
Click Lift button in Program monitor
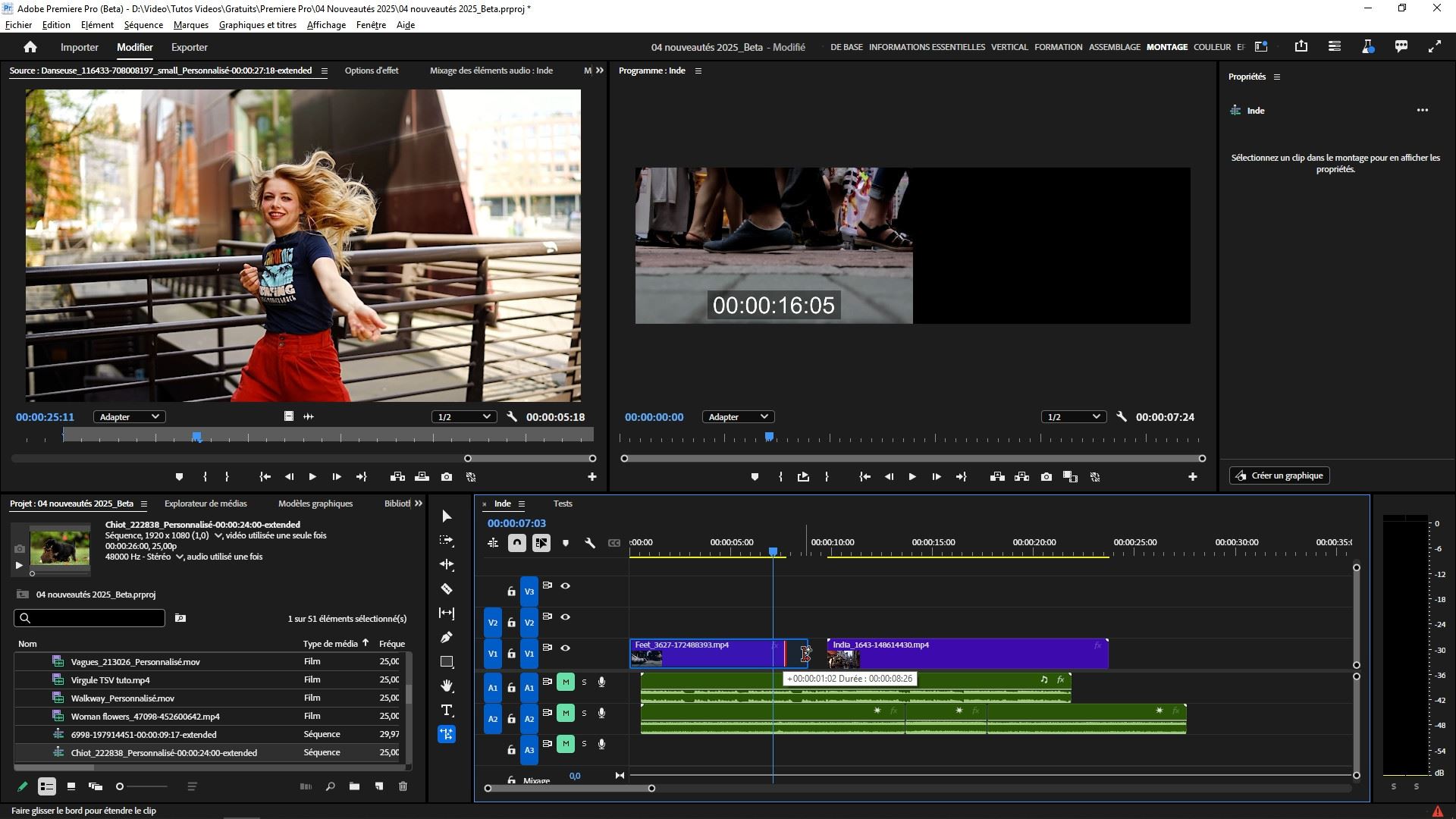[998, 477]
